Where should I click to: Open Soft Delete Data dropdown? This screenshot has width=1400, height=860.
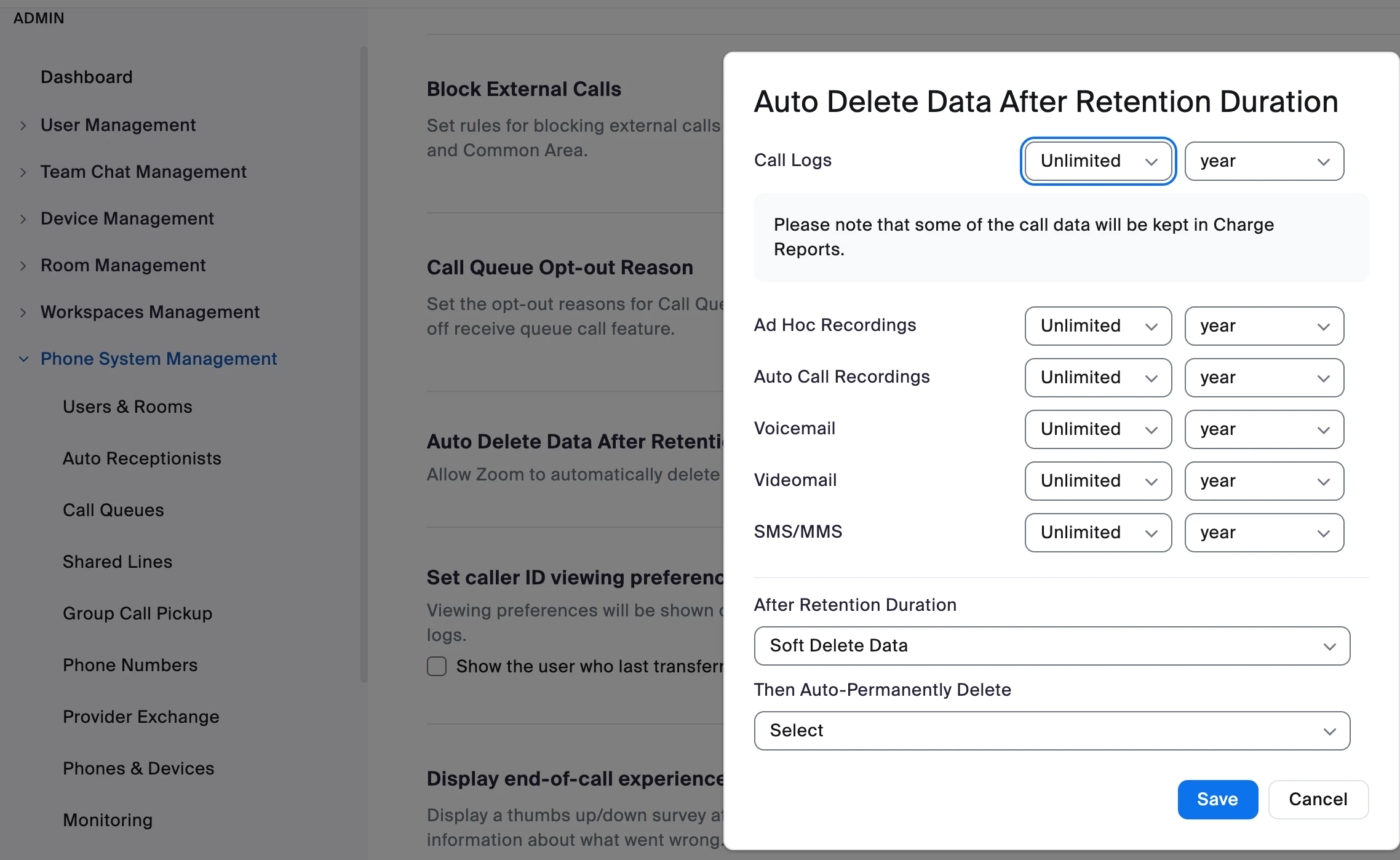pyautogui.click(x=1052, y=646)
